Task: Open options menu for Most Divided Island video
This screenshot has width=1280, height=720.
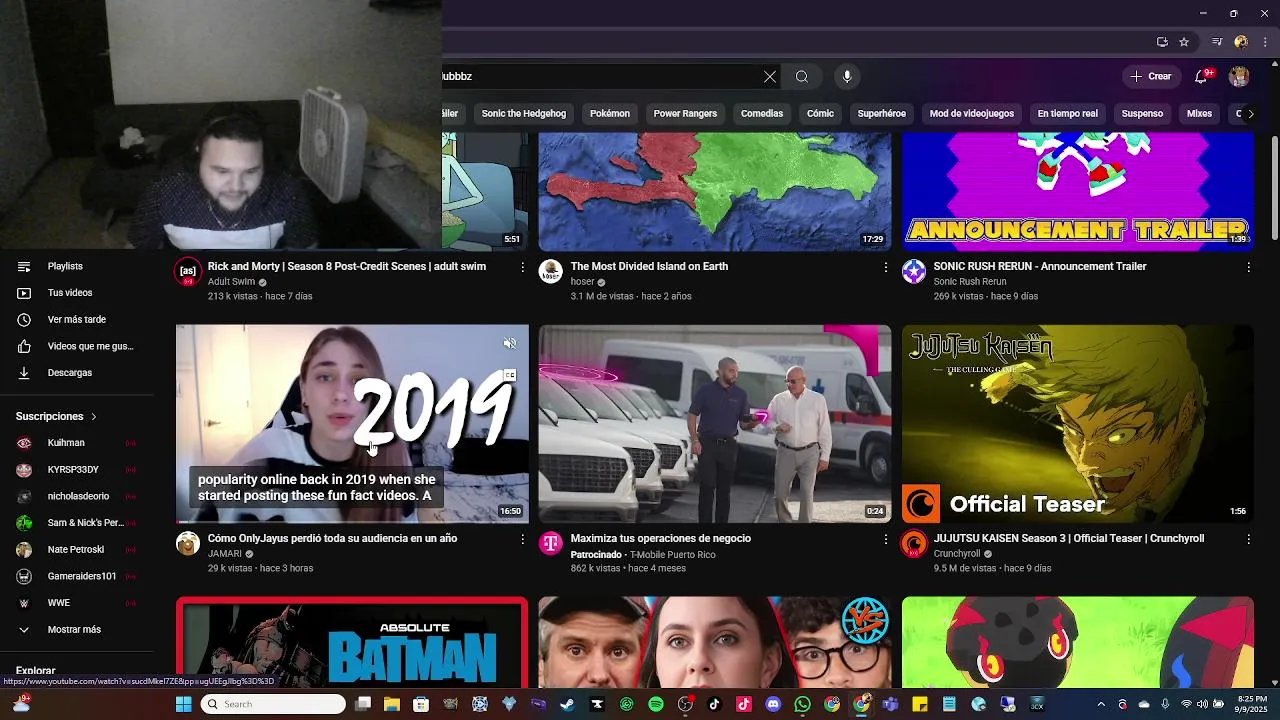Action: [885, 267]
